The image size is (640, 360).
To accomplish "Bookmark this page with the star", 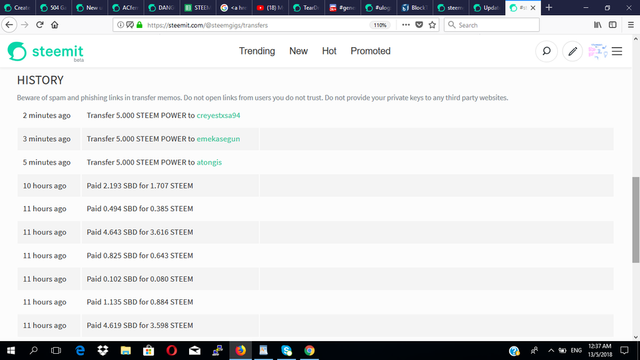I will [x=432, y=25].
